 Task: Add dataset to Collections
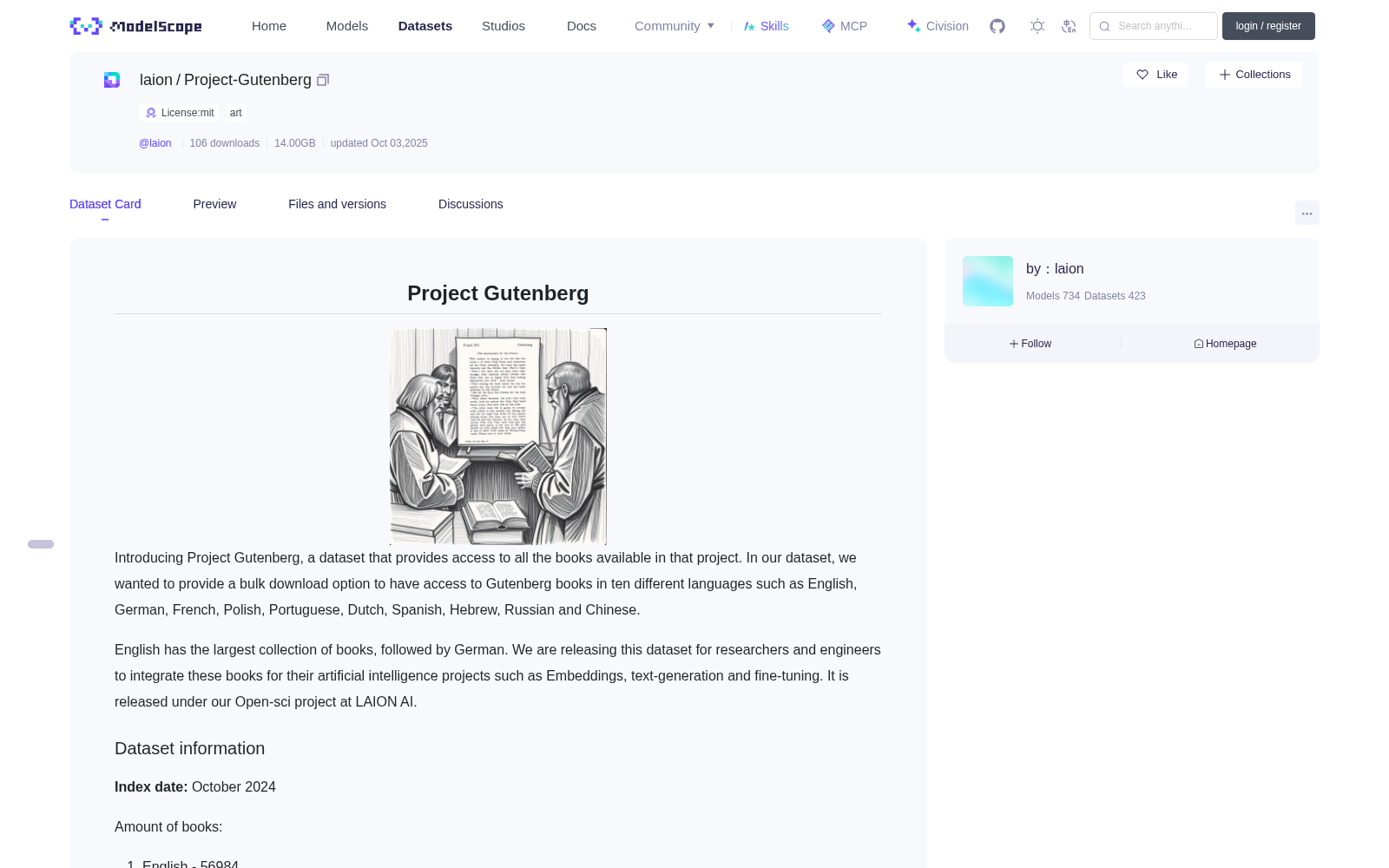pyautogui.click(x=1254, y=75)
